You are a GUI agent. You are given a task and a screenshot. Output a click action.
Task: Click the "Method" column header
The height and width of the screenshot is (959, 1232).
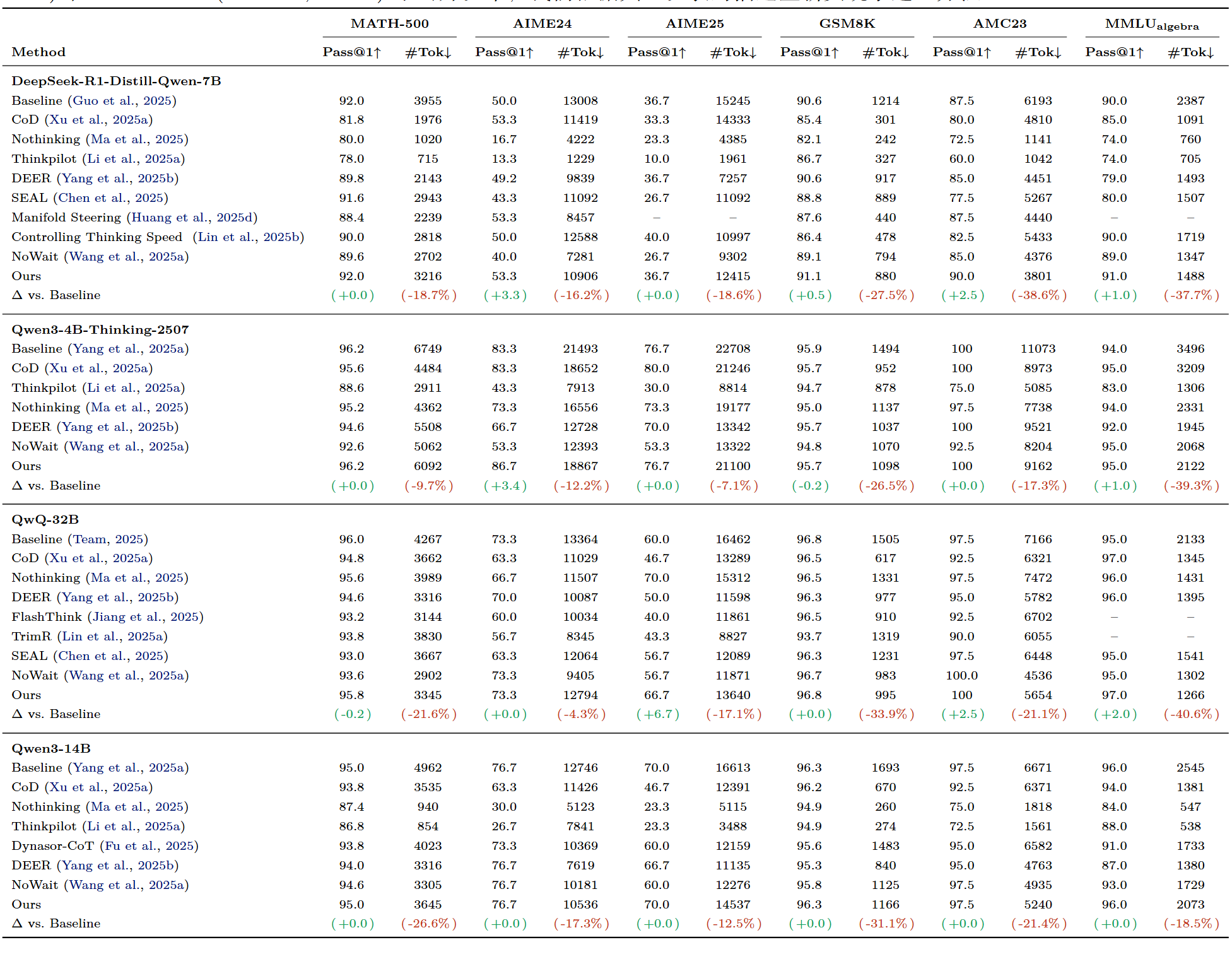(x=38, y=52)
